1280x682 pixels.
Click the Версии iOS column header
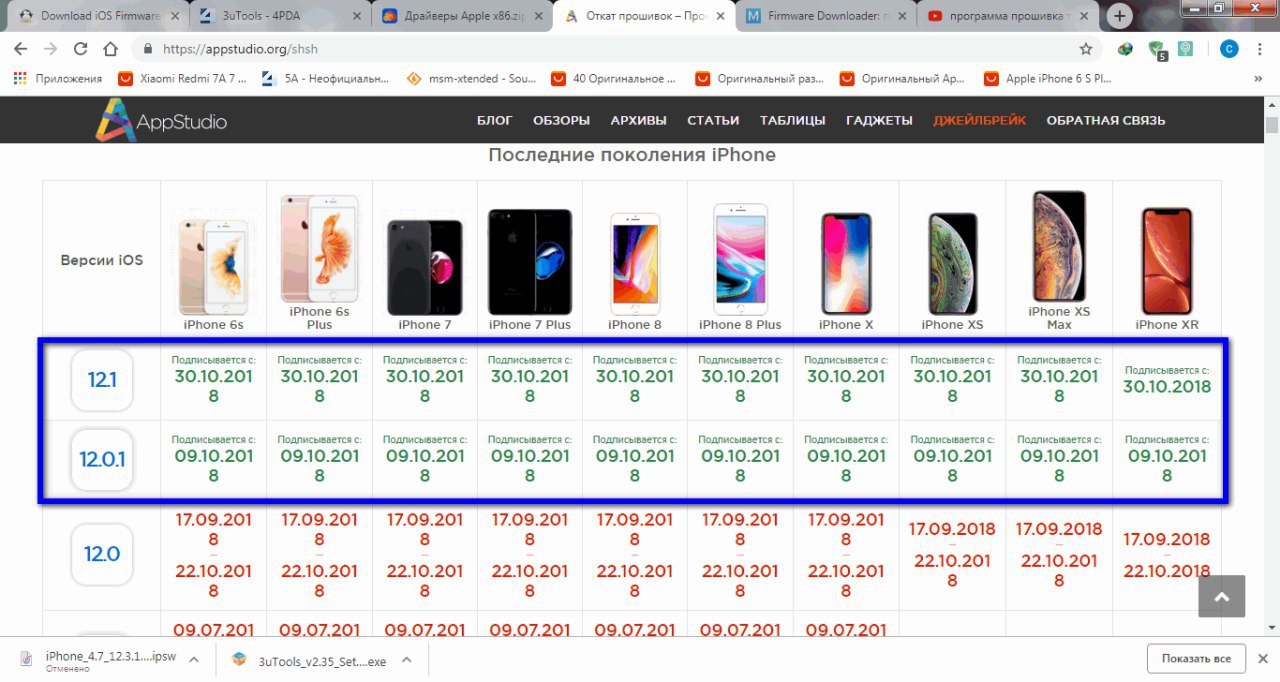pos(102,260)
